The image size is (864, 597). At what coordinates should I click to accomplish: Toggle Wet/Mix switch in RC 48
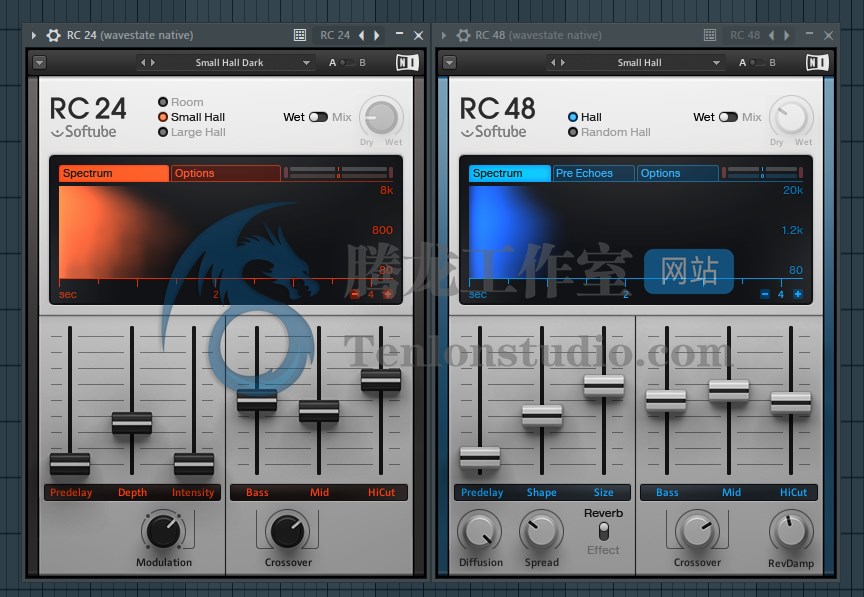pyautogui.click(x=728, y=117)
